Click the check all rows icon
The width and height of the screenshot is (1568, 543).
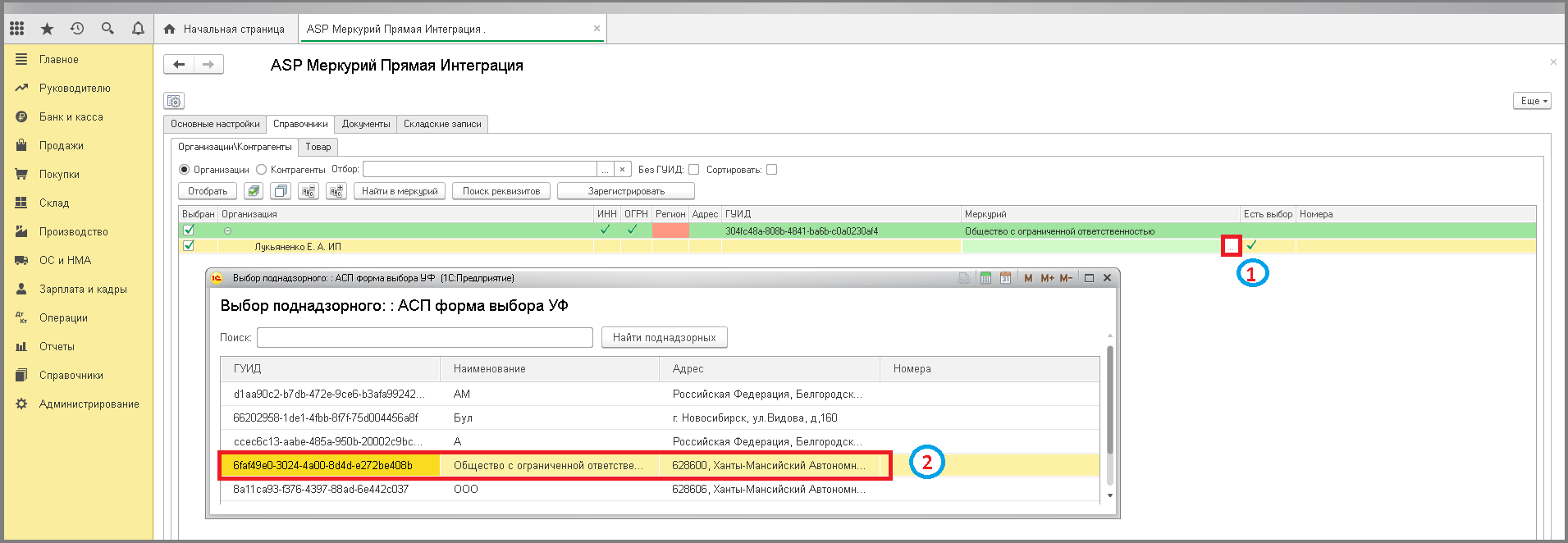(254, 191)
